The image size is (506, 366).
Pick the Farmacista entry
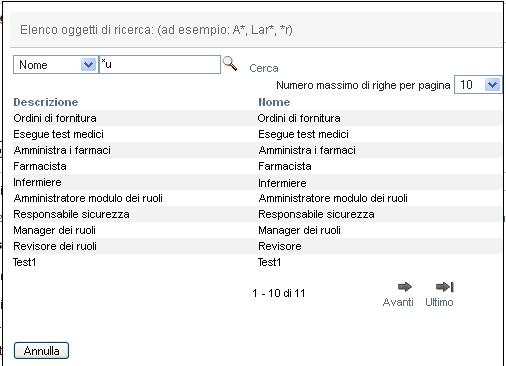pos(257,166)
